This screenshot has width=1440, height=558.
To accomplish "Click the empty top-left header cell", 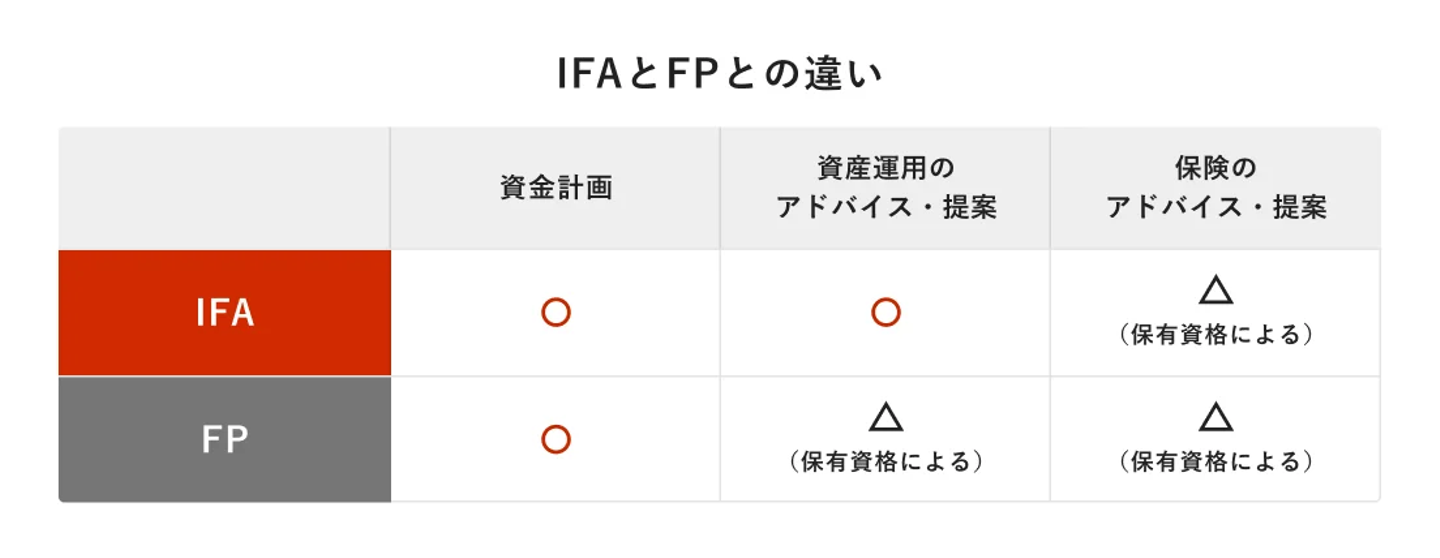I will 225,188.
